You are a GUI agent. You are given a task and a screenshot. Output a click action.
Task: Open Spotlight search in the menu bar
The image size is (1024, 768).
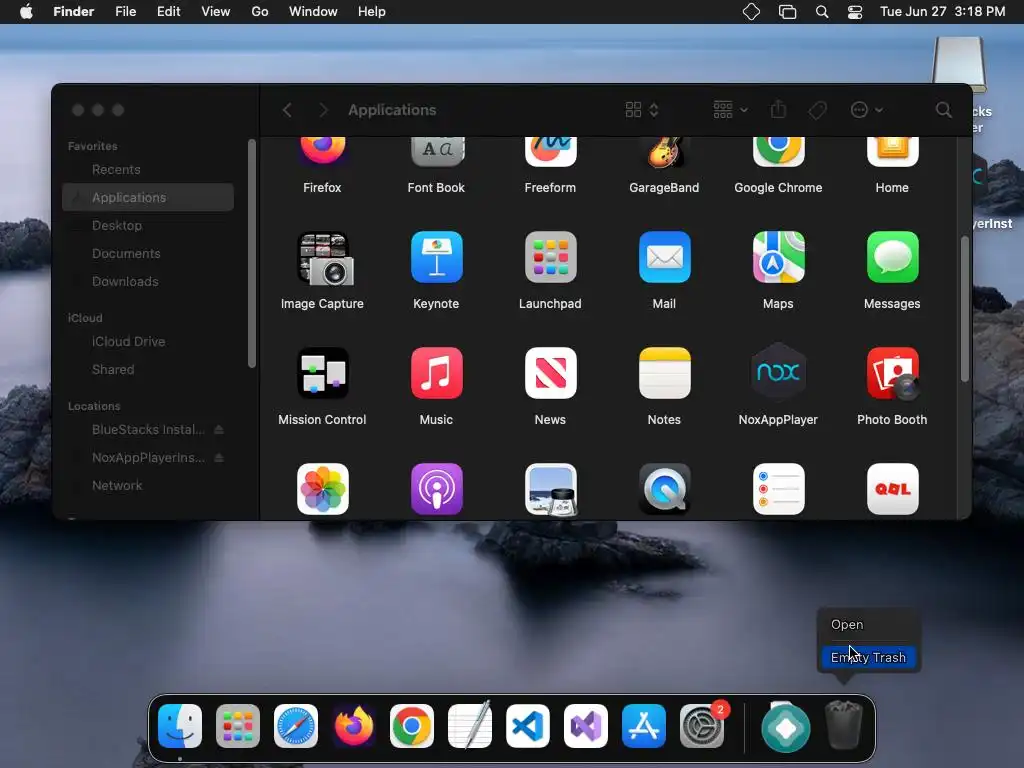822,12
